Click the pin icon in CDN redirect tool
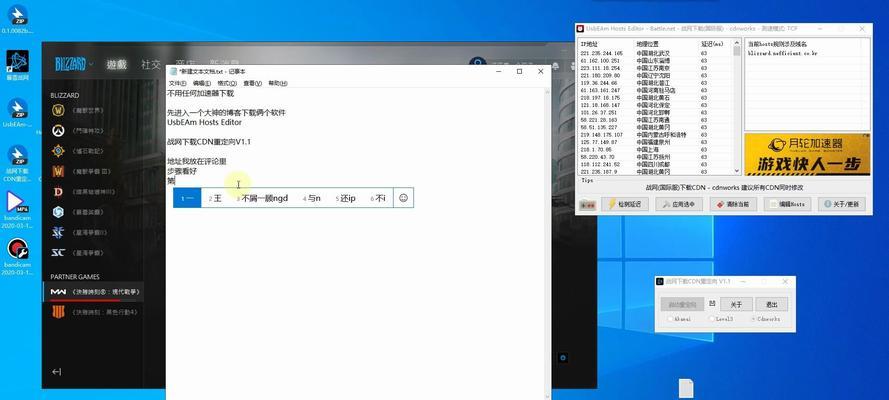This screenshot has width=889, height=400. pos(712,303)
